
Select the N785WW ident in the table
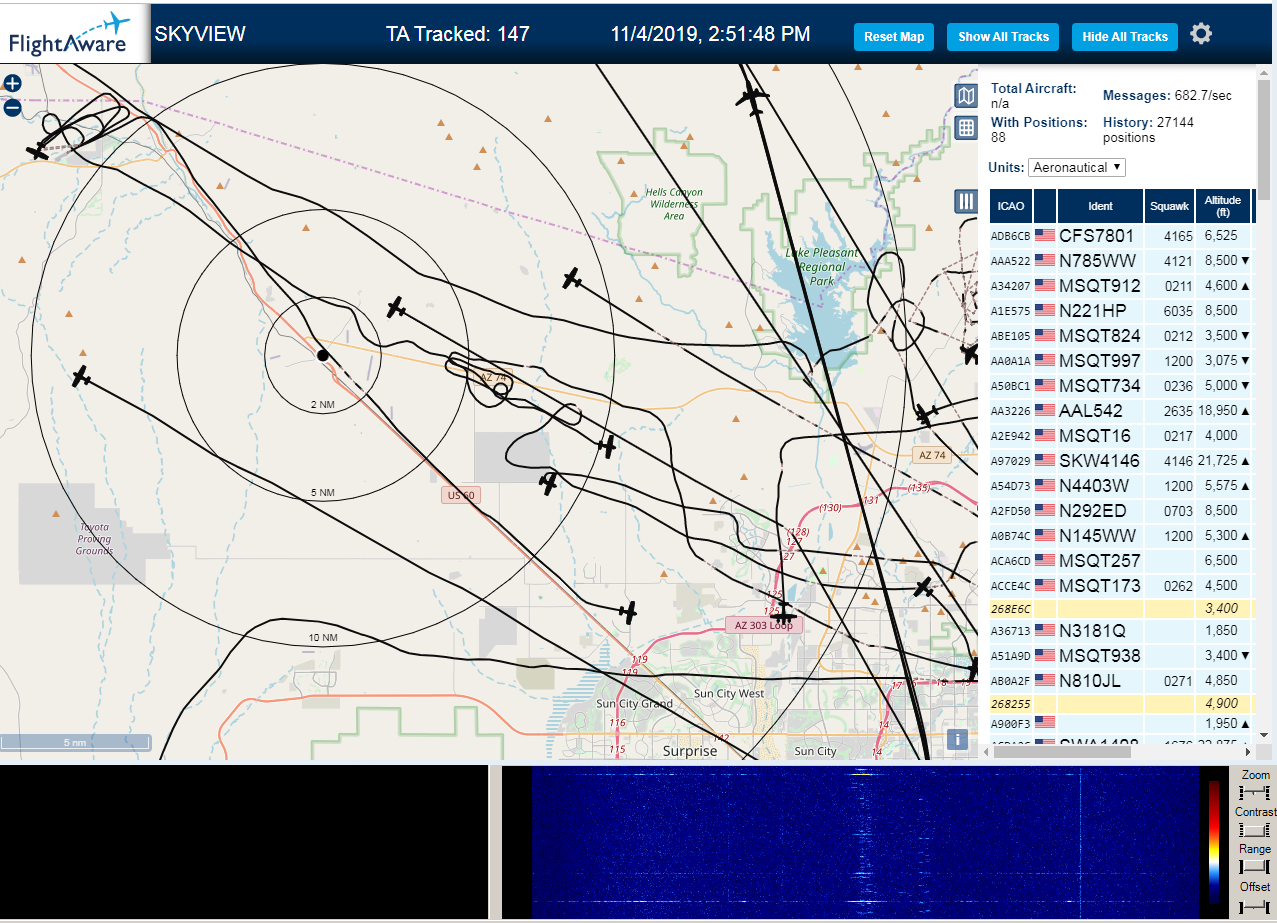coord(1097,261)
